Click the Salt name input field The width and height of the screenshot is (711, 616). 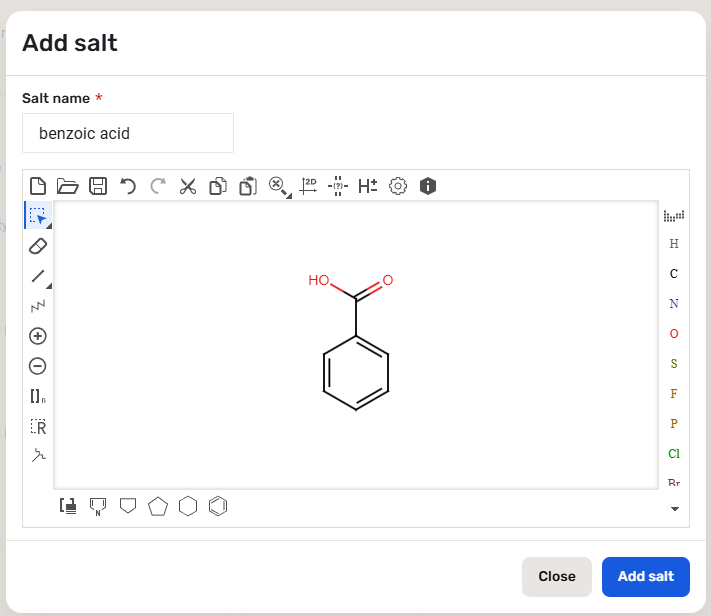click(x=128, y=133)
